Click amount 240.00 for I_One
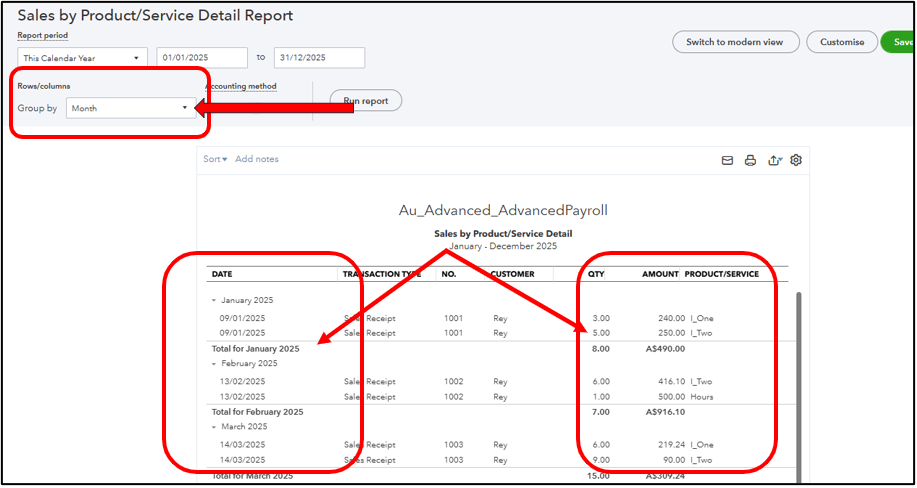The width and height of the screenshot is (917, 488). click(671, 318)
